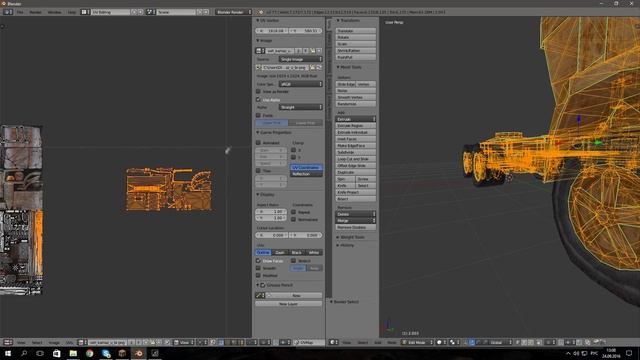The height and width of the screenshot is (360, 640).
Task: Enable Smooth checkbox under UVs display
Action: click(258, 268)
